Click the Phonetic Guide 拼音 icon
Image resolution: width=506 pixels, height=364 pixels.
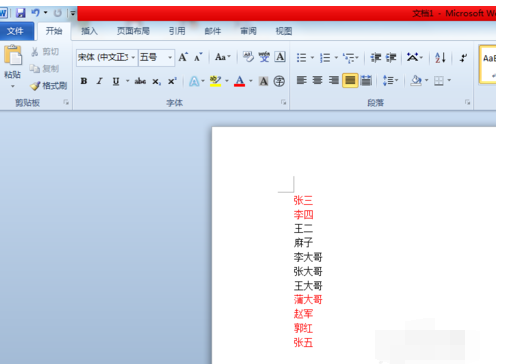264,57
